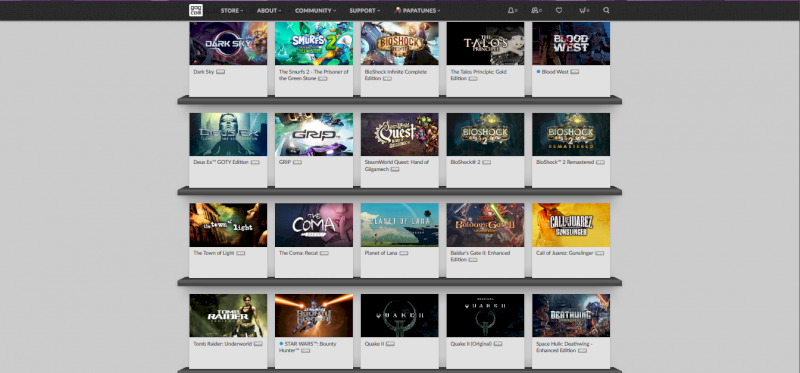Click the small tag badge after Dark Sky

coord(220,72)
